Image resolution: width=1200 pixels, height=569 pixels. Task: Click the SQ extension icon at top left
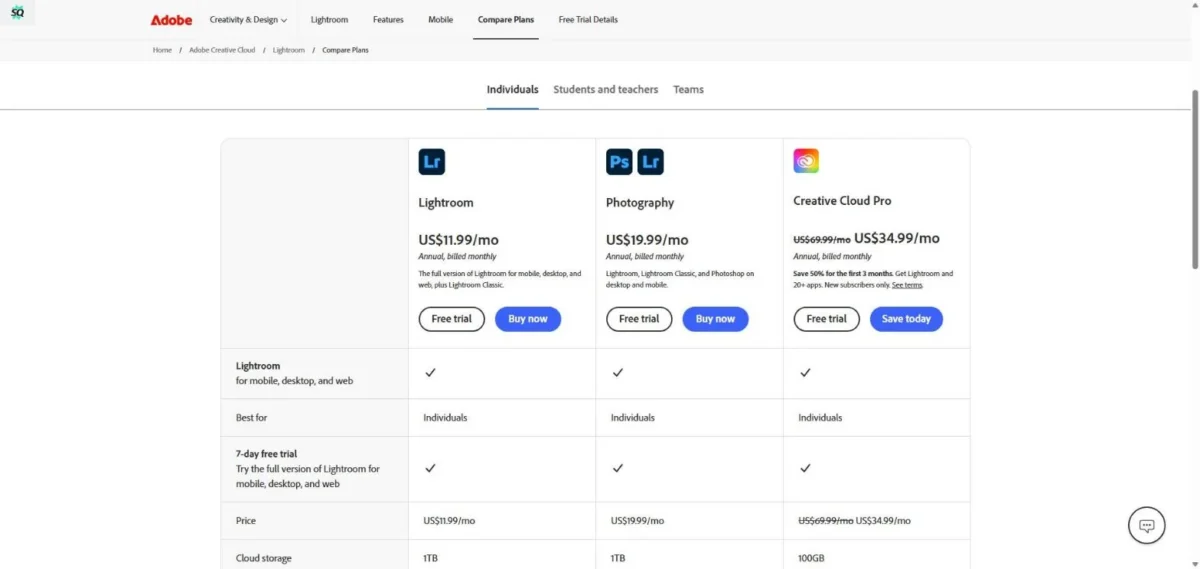pyautogui.click(x=18, y=13)
